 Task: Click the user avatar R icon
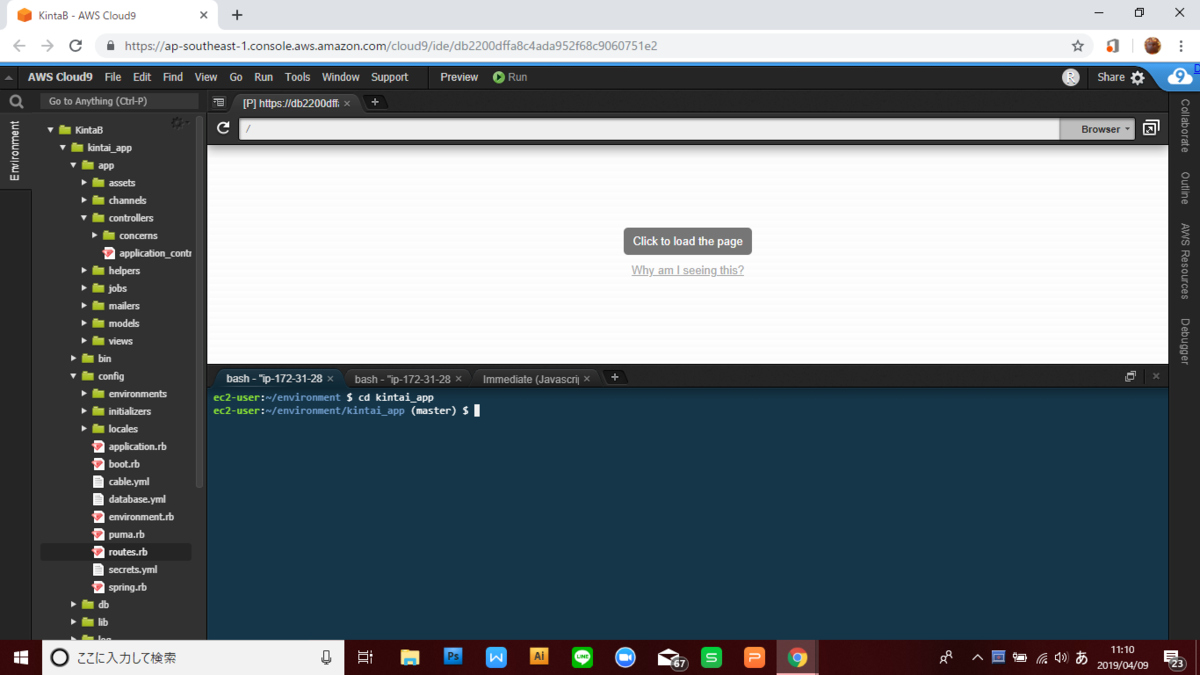click(x=1071, y=77)
